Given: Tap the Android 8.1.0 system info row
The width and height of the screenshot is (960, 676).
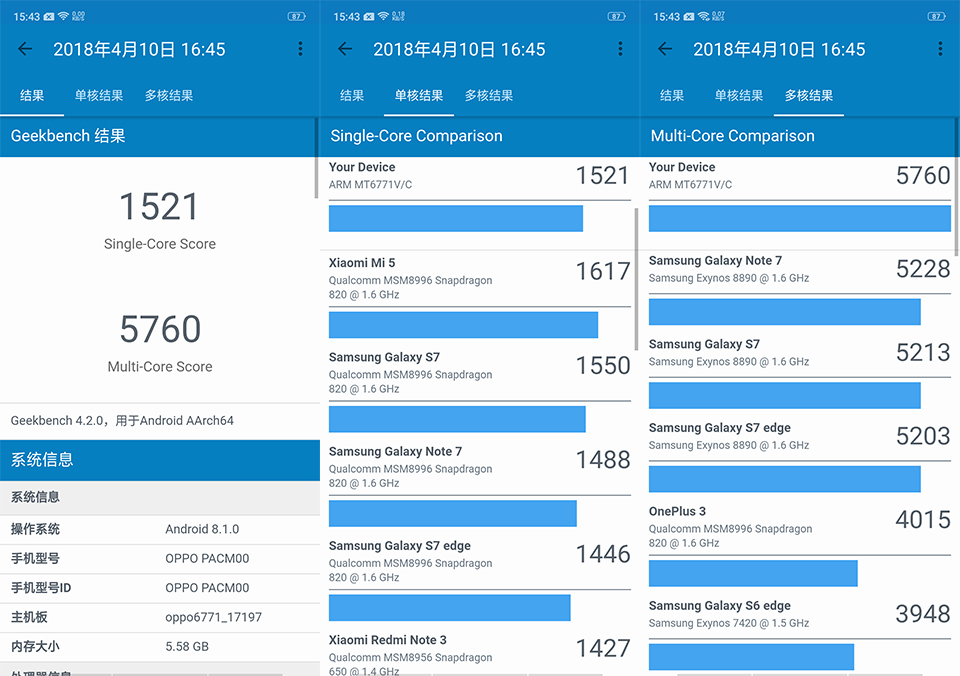Looking at the screenshot, I should 160,529.
